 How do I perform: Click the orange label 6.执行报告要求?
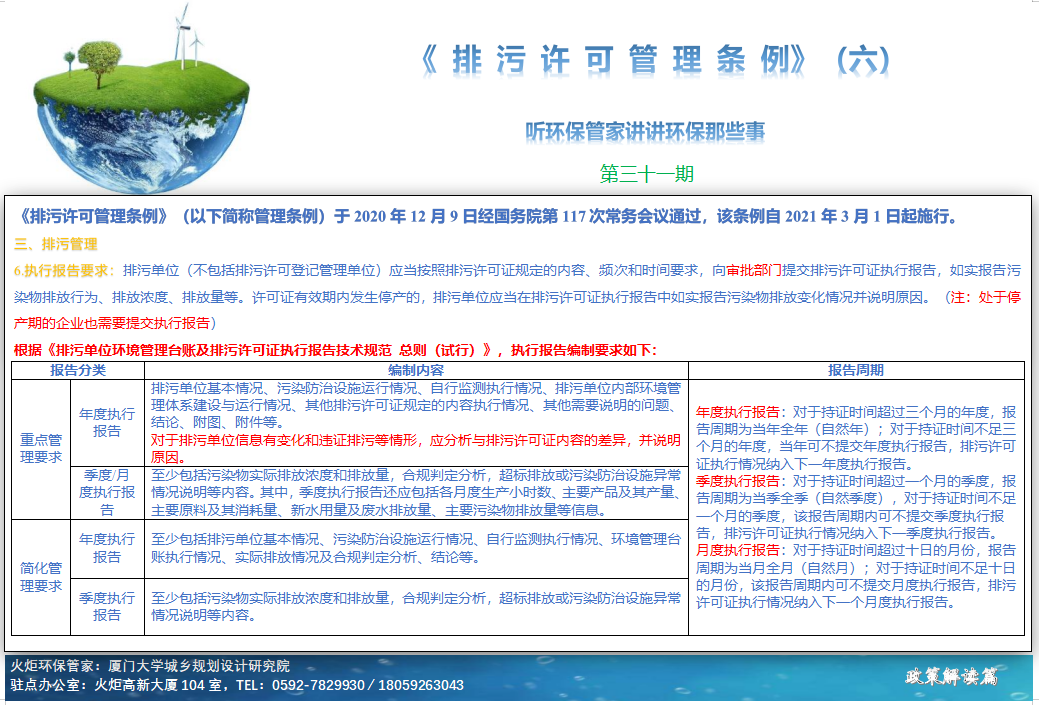click(64, 270)
